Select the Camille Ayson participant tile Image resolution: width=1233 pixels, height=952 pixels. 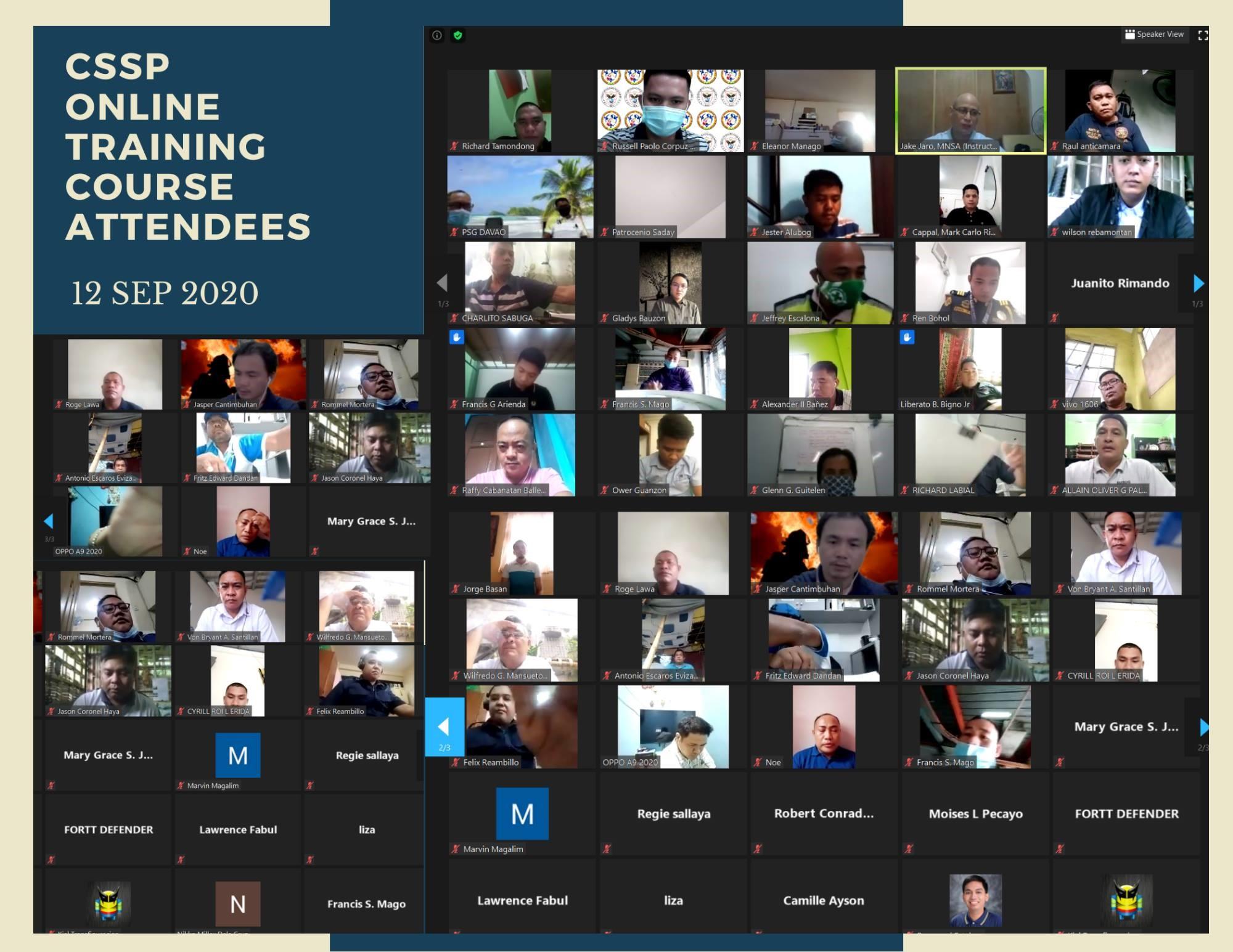tap(823, 900)
